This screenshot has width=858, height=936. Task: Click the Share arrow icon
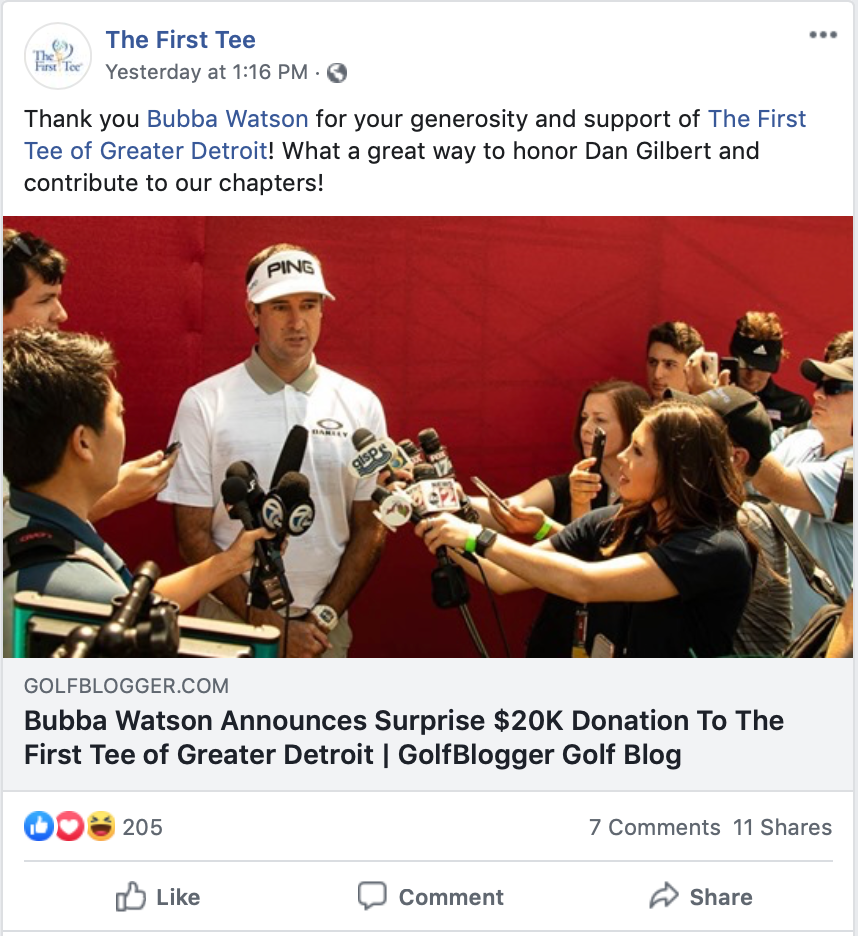[x=663, y=895]
